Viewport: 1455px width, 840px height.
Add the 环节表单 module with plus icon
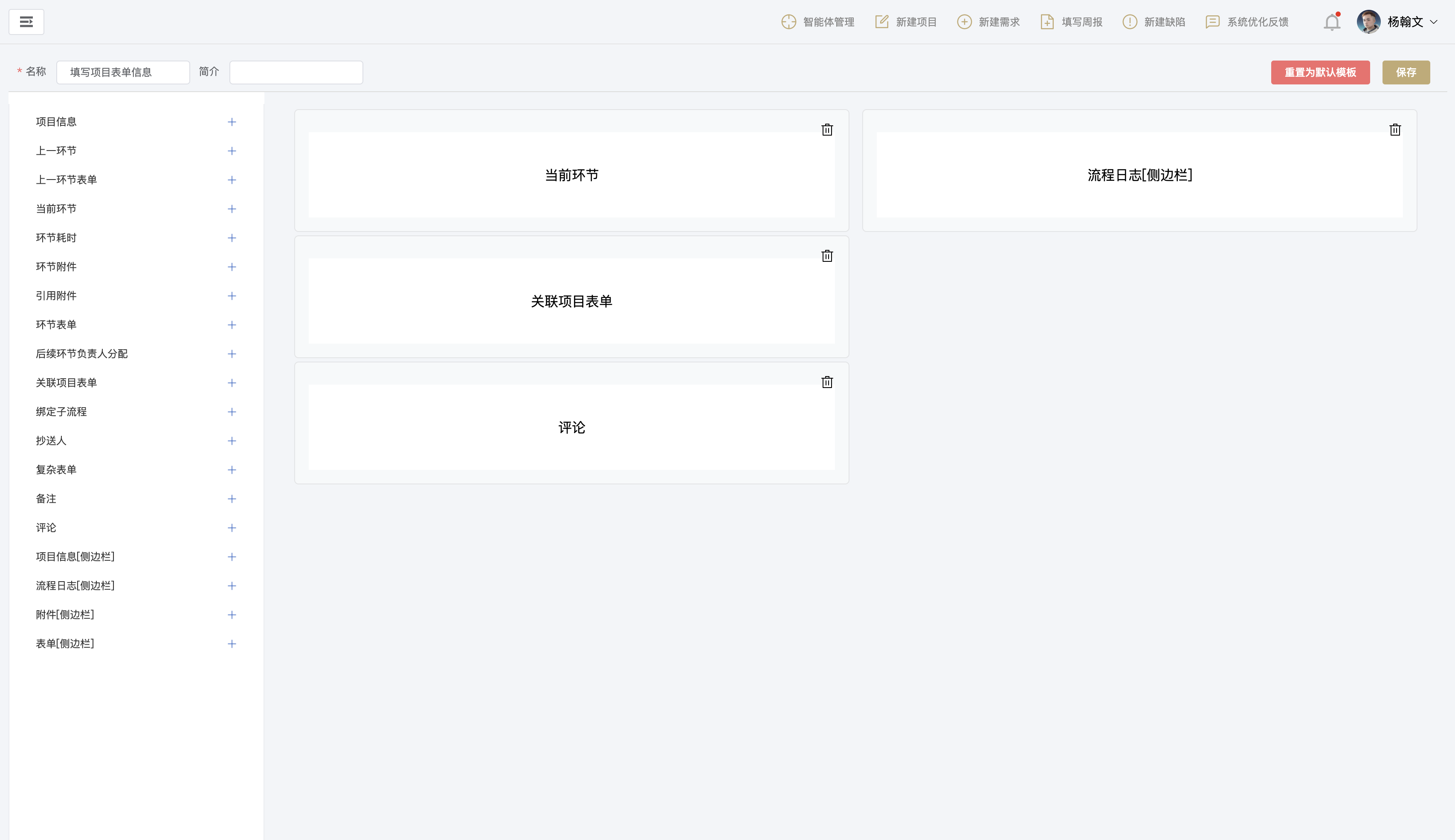(x=232, y=325)
